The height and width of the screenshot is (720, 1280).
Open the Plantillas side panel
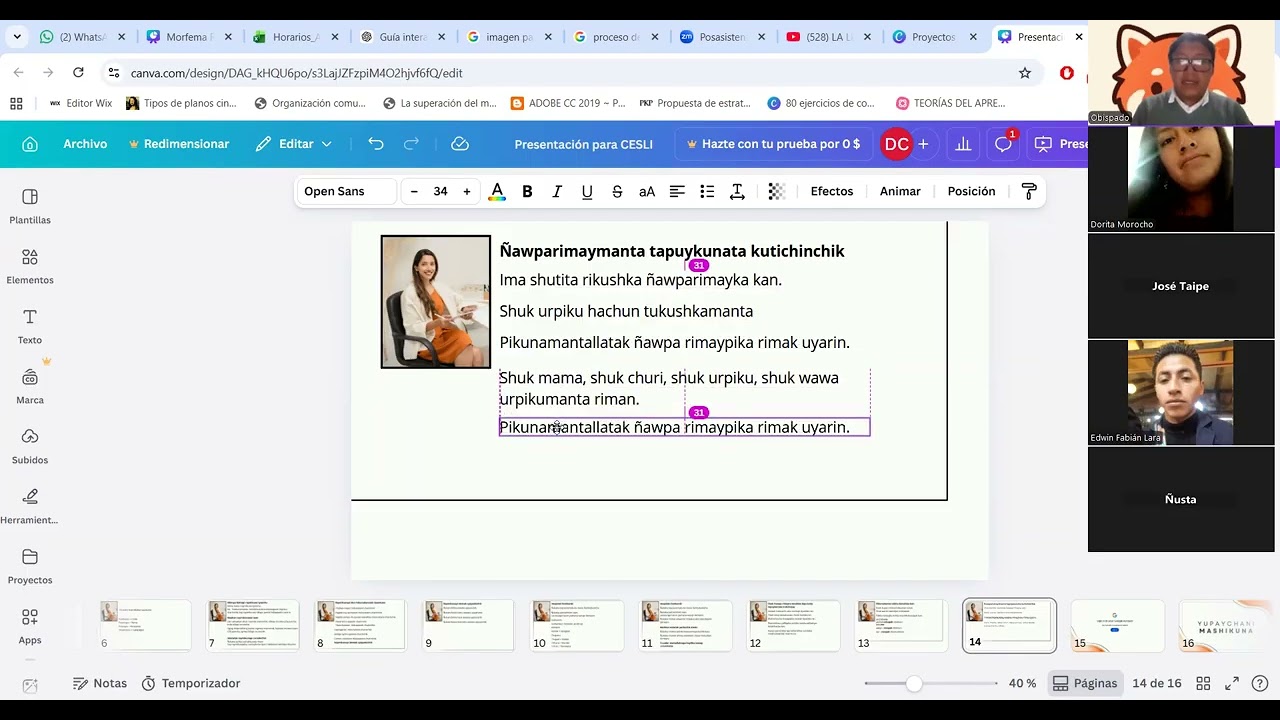tap(30, 206)
